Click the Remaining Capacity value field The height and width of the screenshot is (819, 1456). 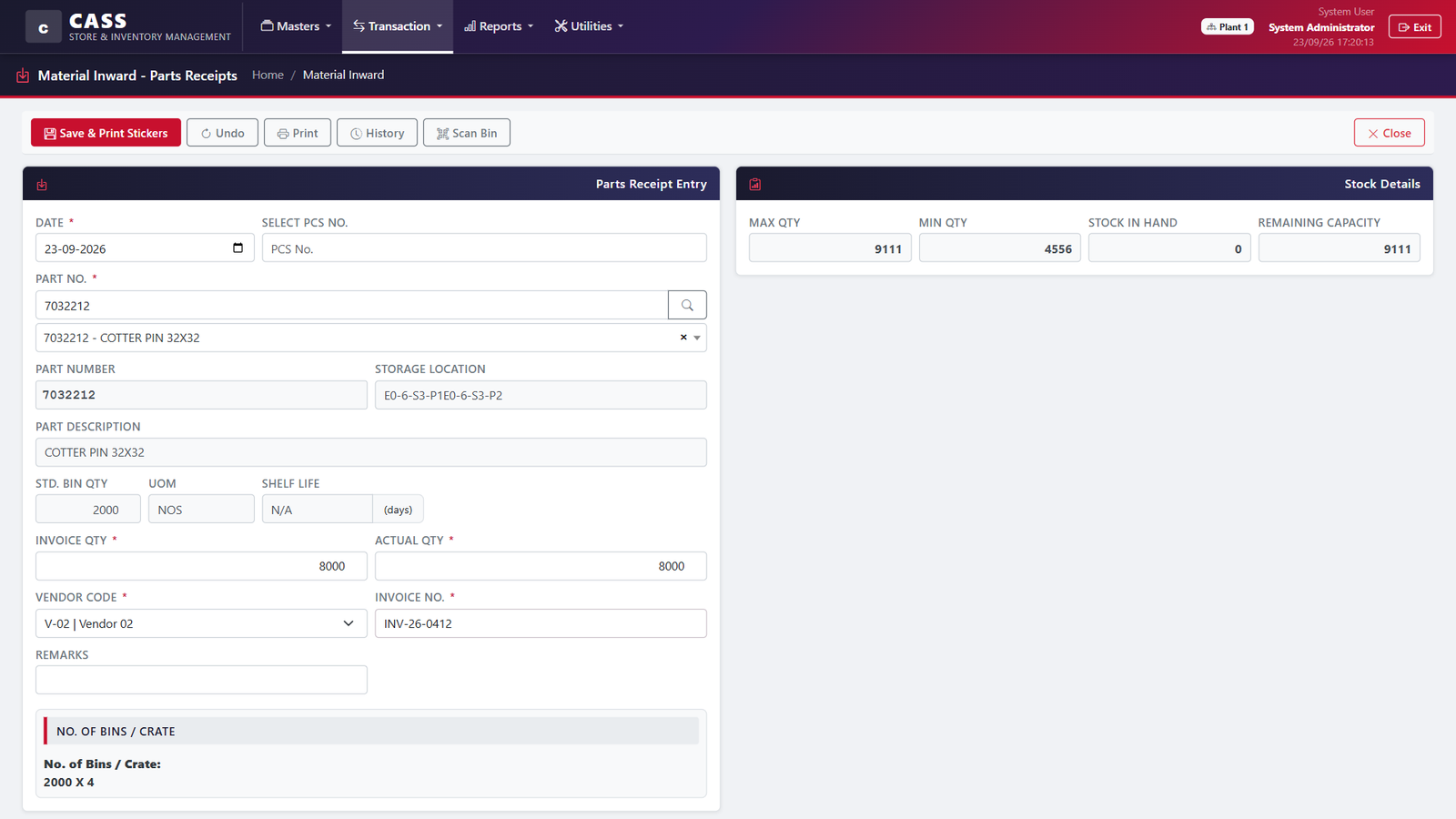(1339, 248)
